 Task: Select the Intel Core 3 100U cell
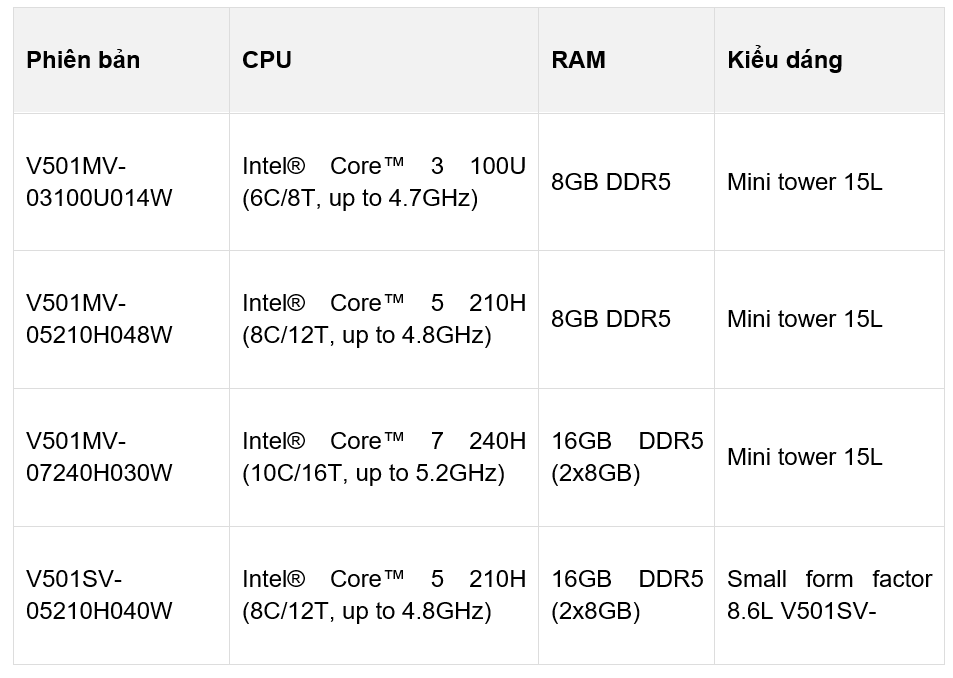tap(383, 182)
